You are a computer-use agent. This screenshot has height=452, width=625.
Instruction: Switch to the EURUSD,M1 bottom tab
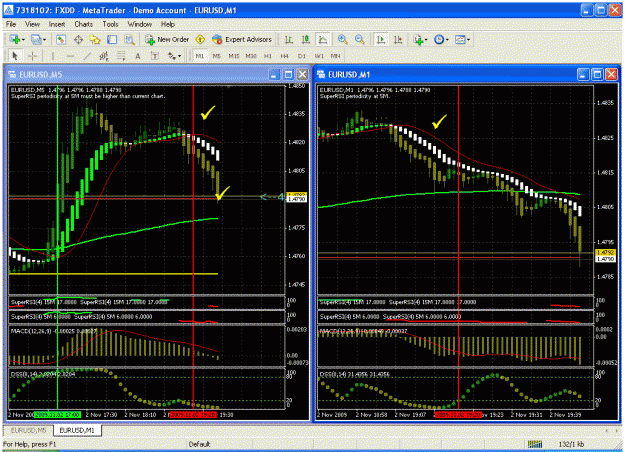(77, 430)
